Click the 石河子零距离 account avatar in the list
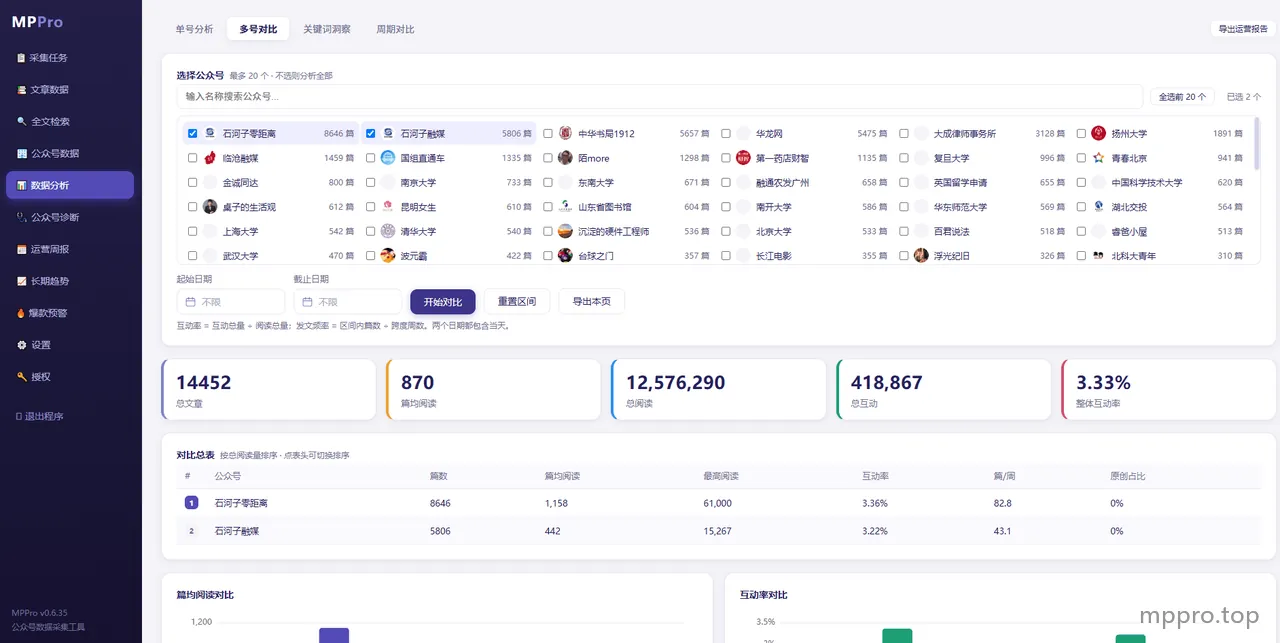 210,133
